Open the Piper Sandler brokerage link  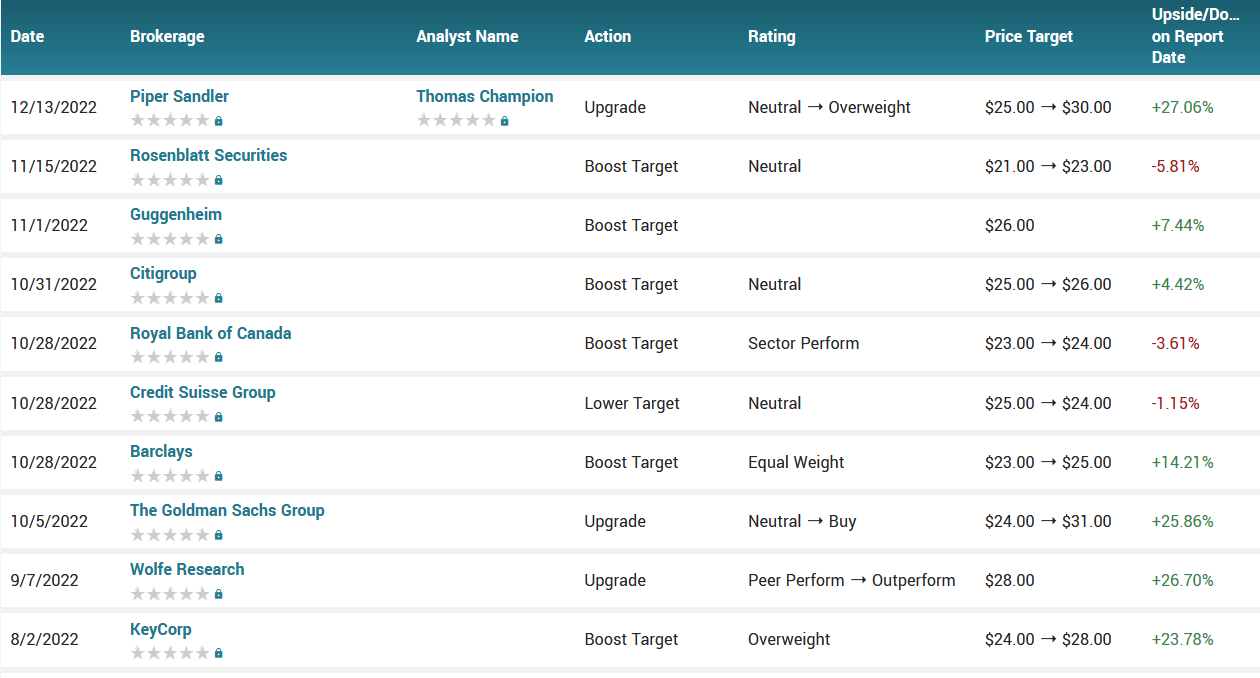point(179,96)
